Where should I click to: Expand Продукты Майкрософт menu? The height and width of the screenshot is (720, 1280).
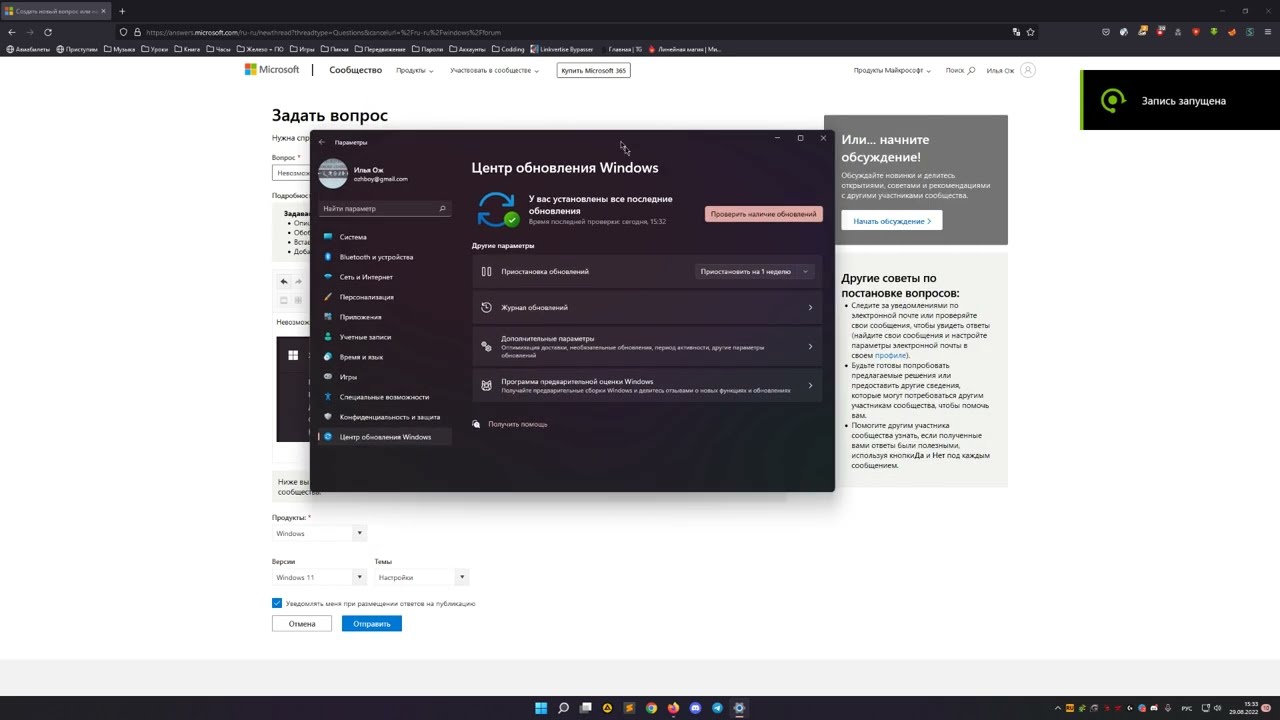pyautogui.click(x=892, y=70)
